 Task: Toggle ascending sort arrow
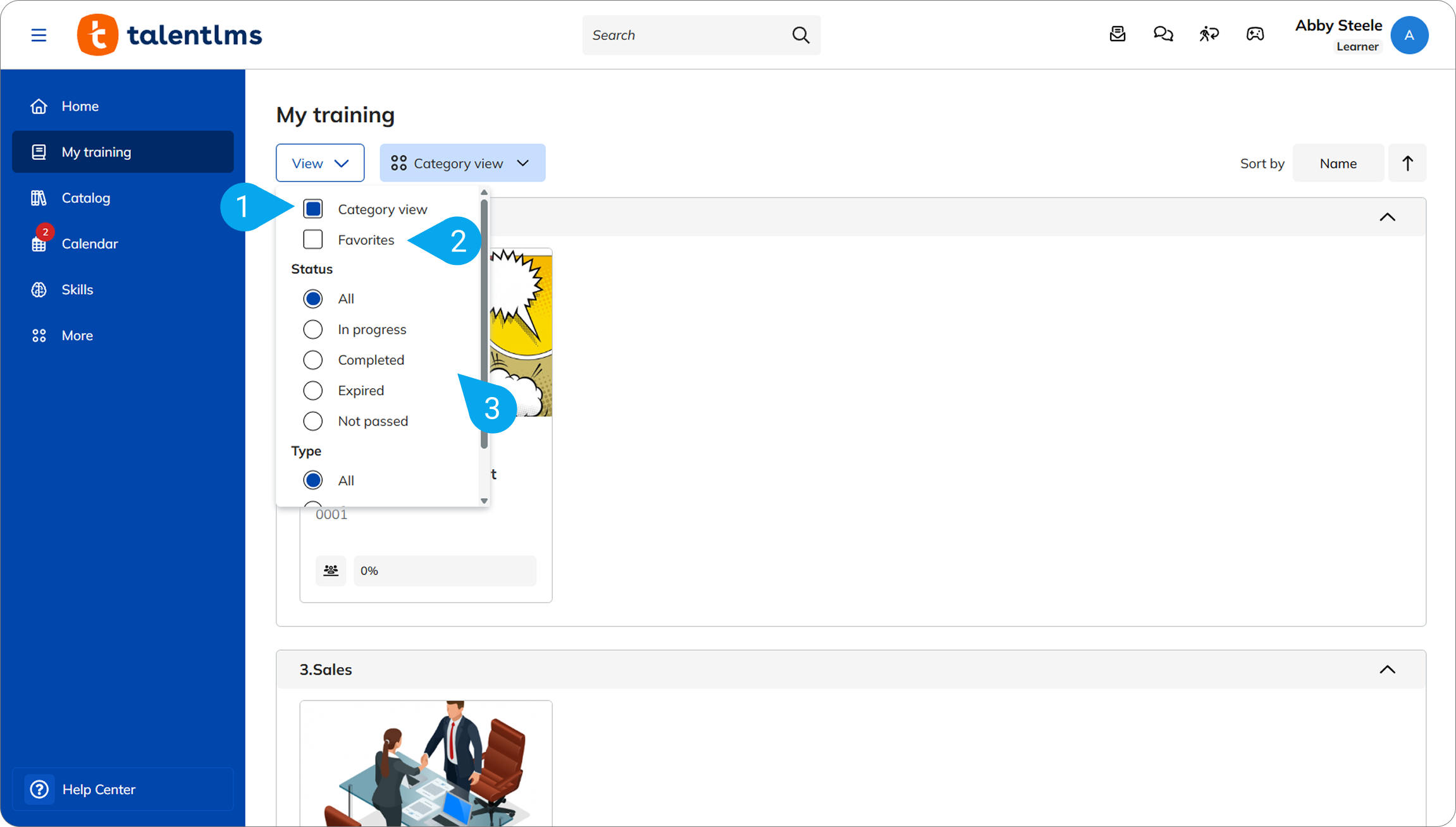coord(1407,163)
